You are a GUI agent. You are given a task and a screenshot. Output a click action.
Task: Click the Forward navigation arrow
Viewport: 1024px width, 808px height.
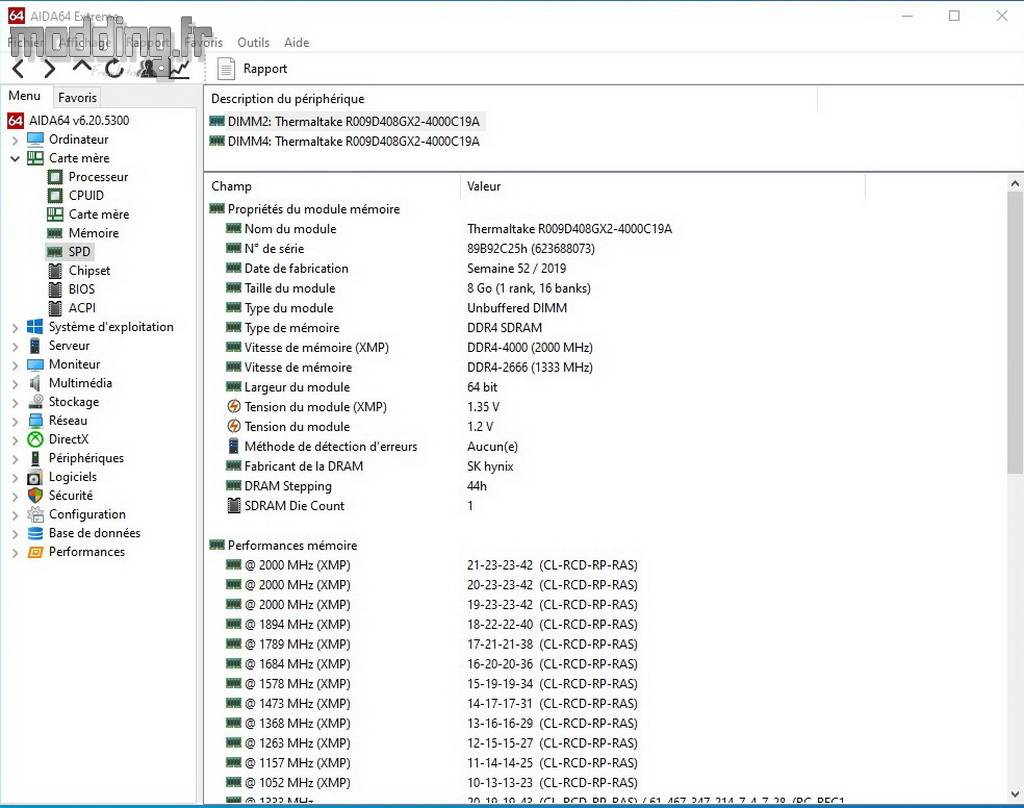coord(50,69)
